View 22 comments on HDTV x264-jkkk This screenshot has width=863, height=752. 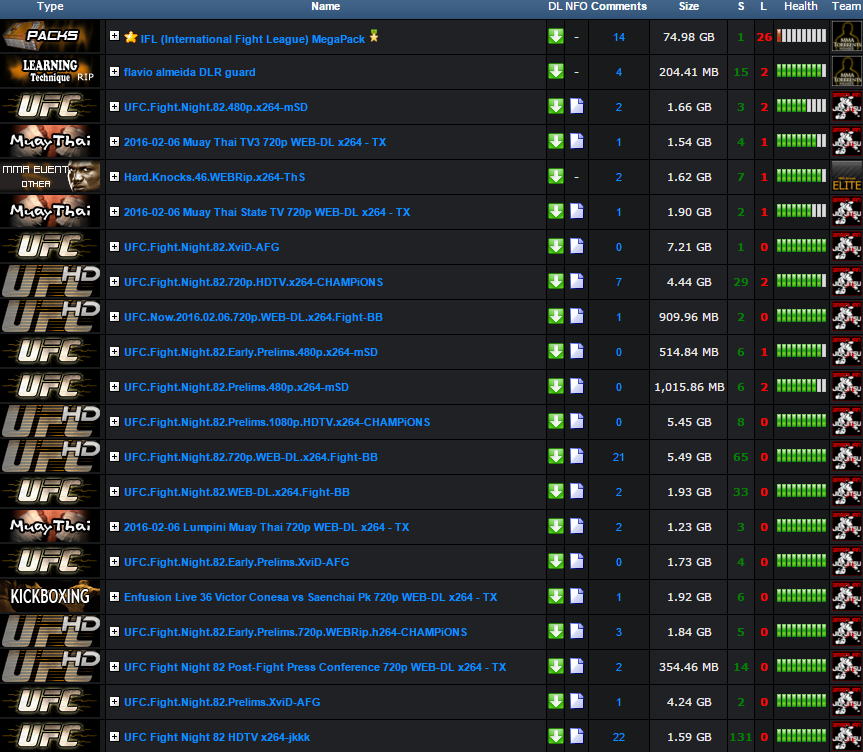pyautogui.click(x=619, y=737)
